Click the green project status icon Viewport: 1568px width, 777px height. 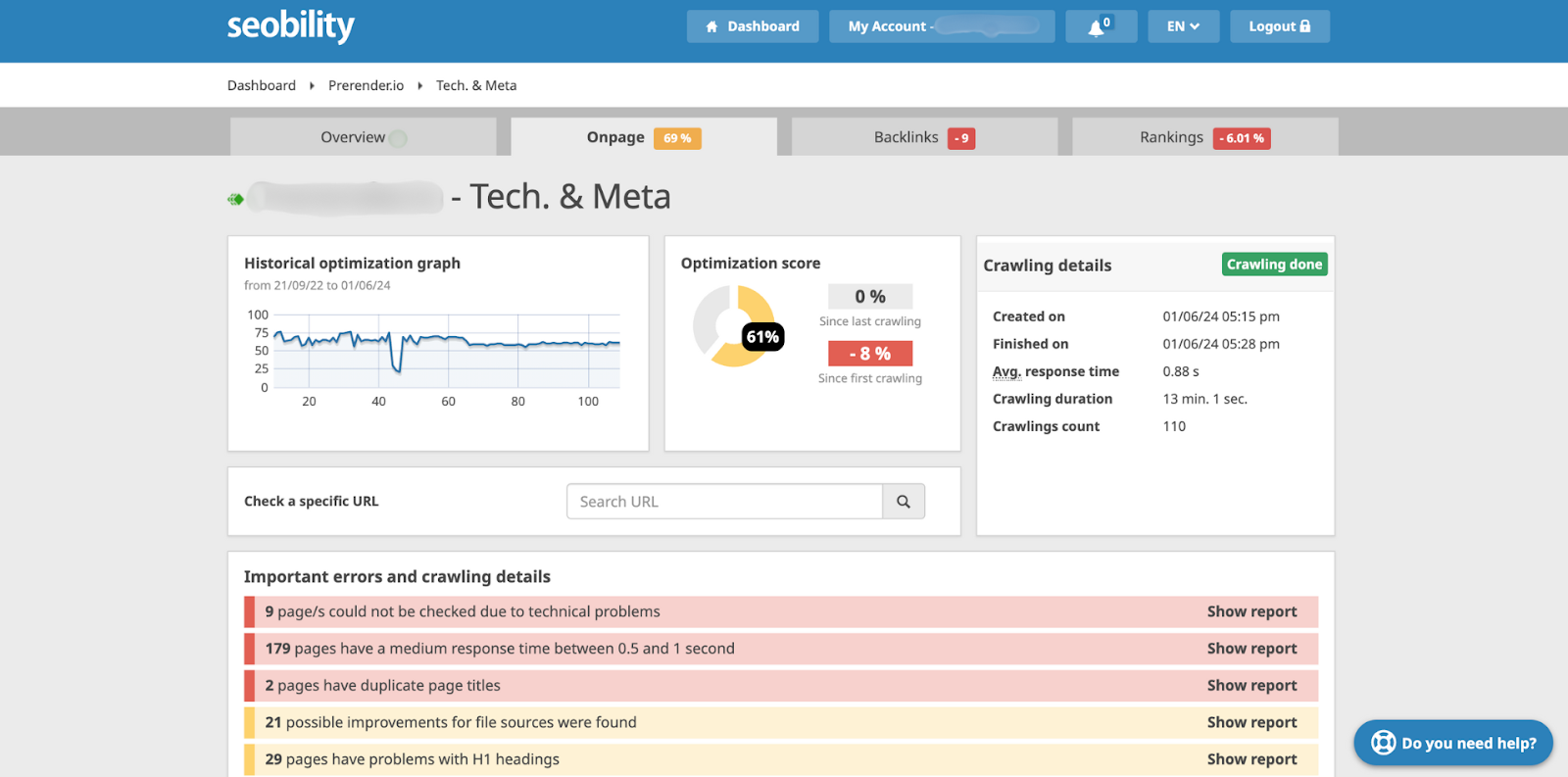235,199
